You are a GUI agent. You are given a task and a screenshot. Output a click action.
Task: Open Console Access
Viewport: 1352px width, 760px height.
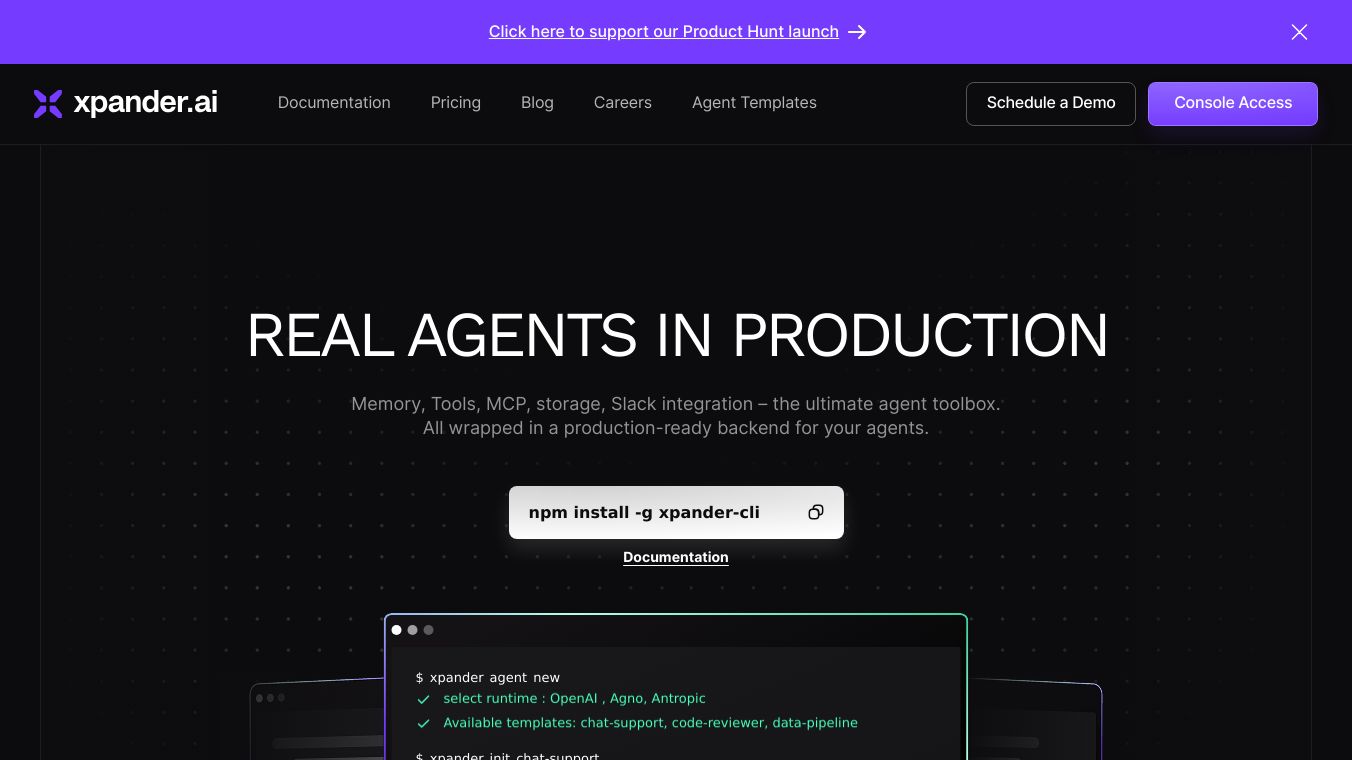[1233, 104]
